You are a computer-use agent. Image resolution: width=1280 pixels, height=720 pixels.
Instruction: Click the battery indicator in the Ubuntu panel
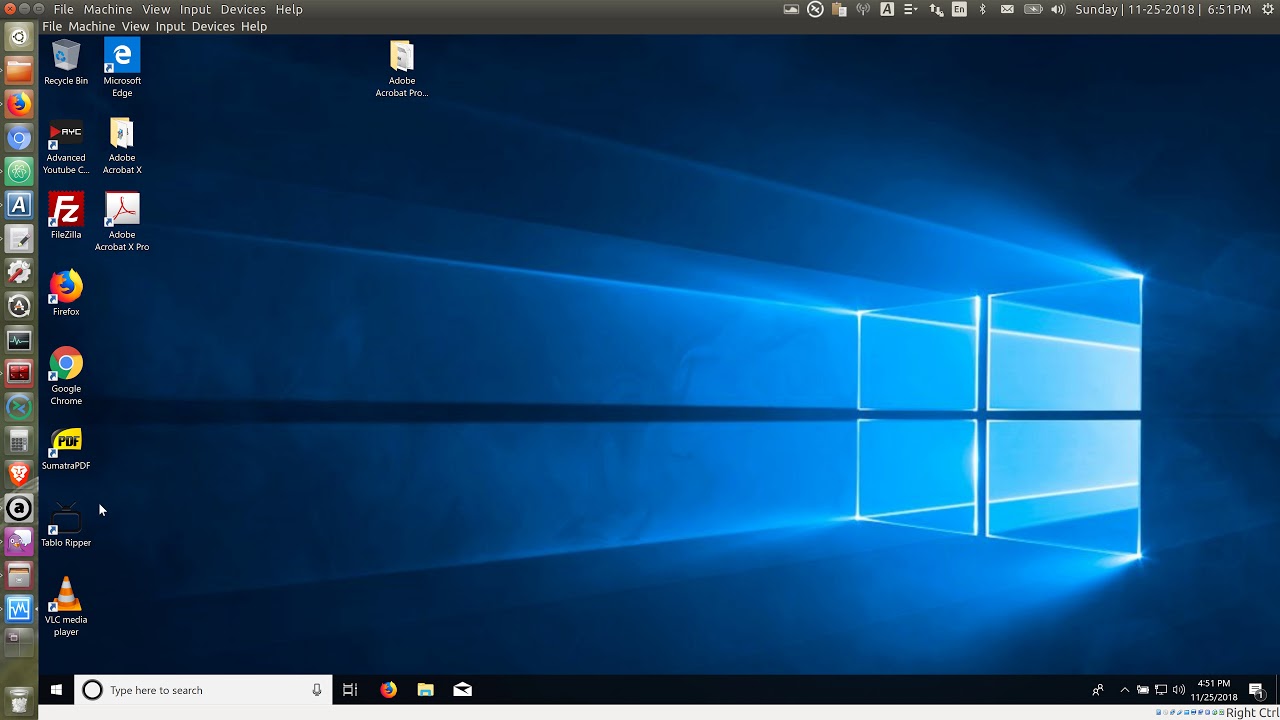click(x=1033, y=9)
